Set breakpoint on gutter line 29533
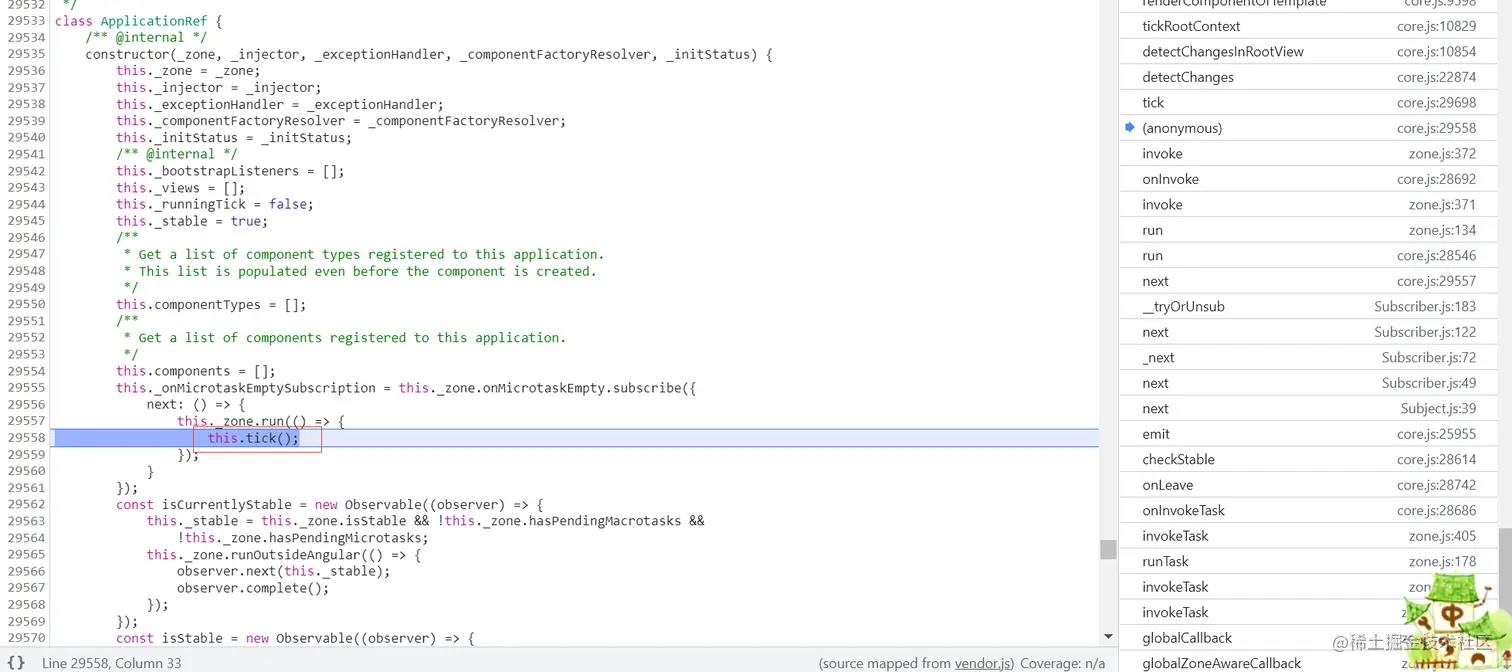Image resolution: width=1512 pixels, height=672 pixels. click(26, 20)
